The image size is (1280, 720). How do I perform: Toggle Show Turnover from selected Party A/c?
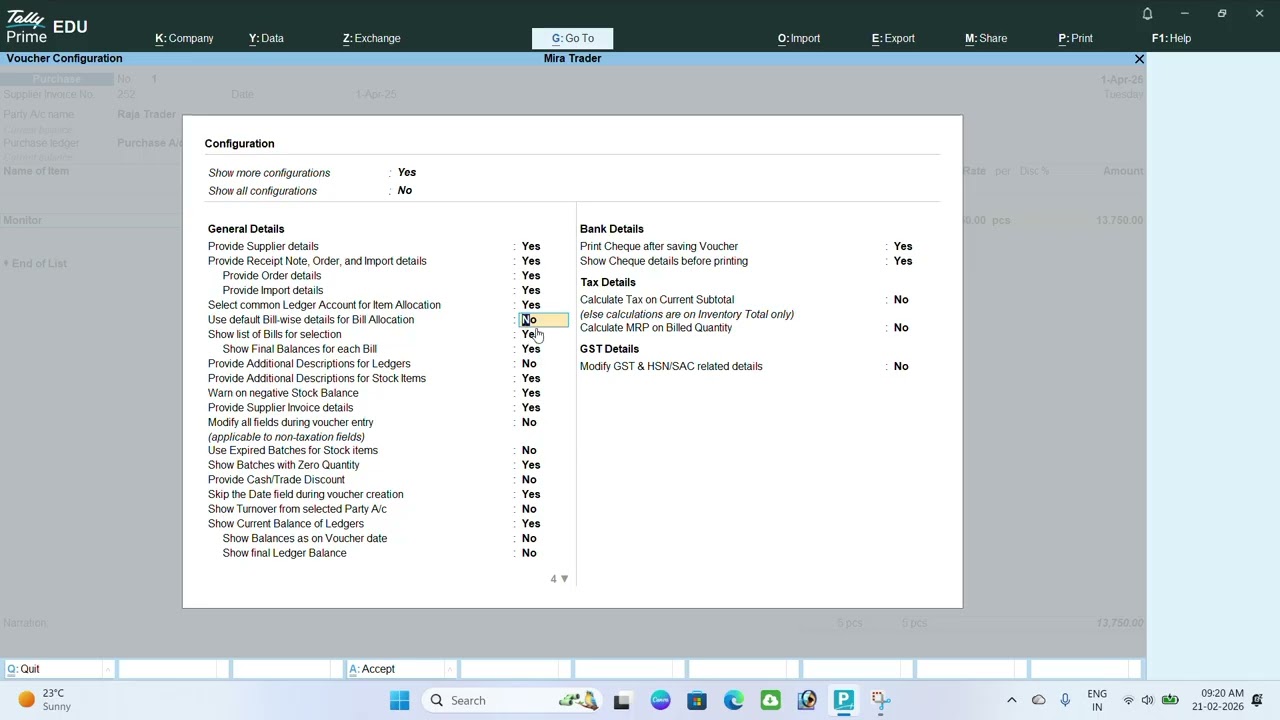529,509
